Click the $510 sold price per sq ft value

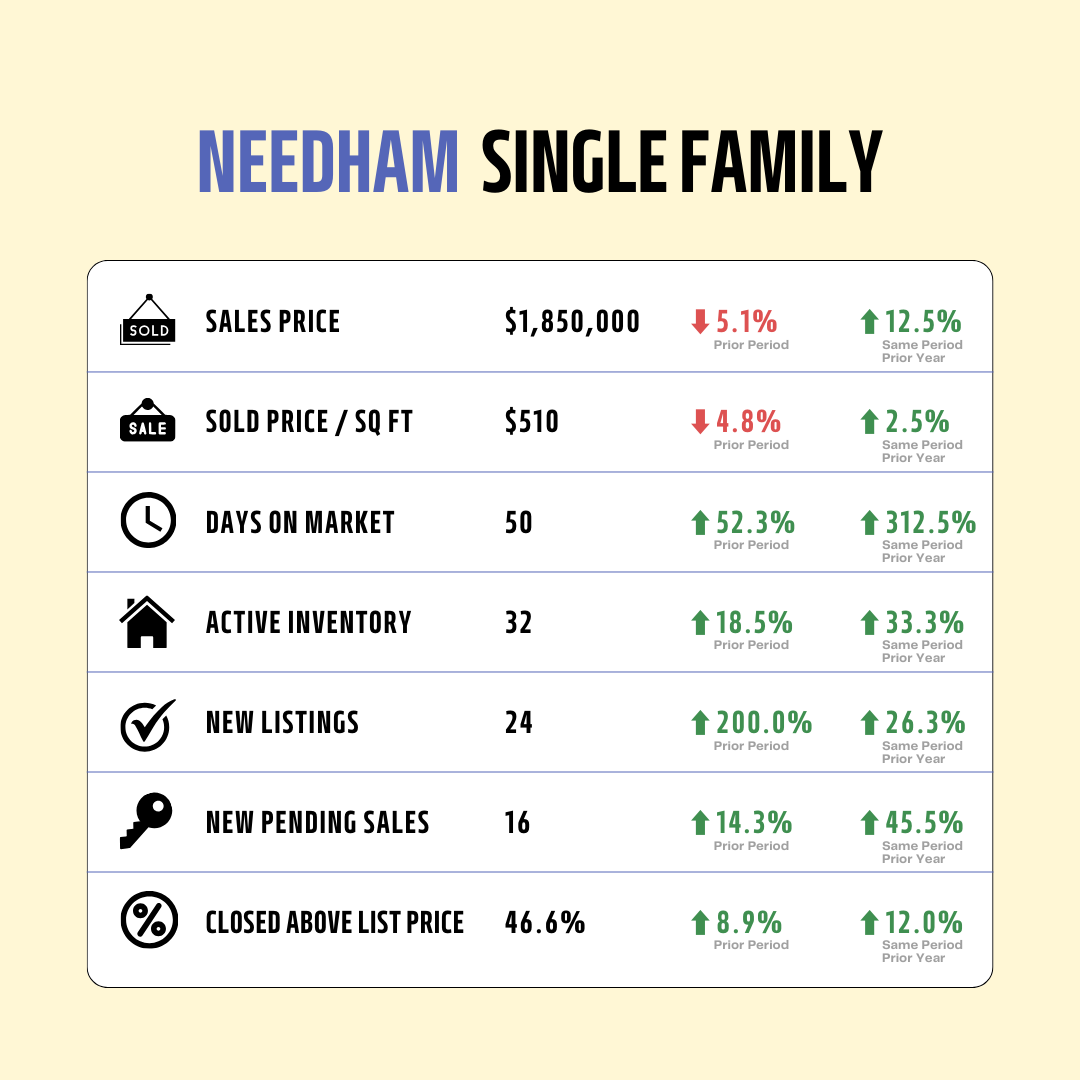[532, 422]
